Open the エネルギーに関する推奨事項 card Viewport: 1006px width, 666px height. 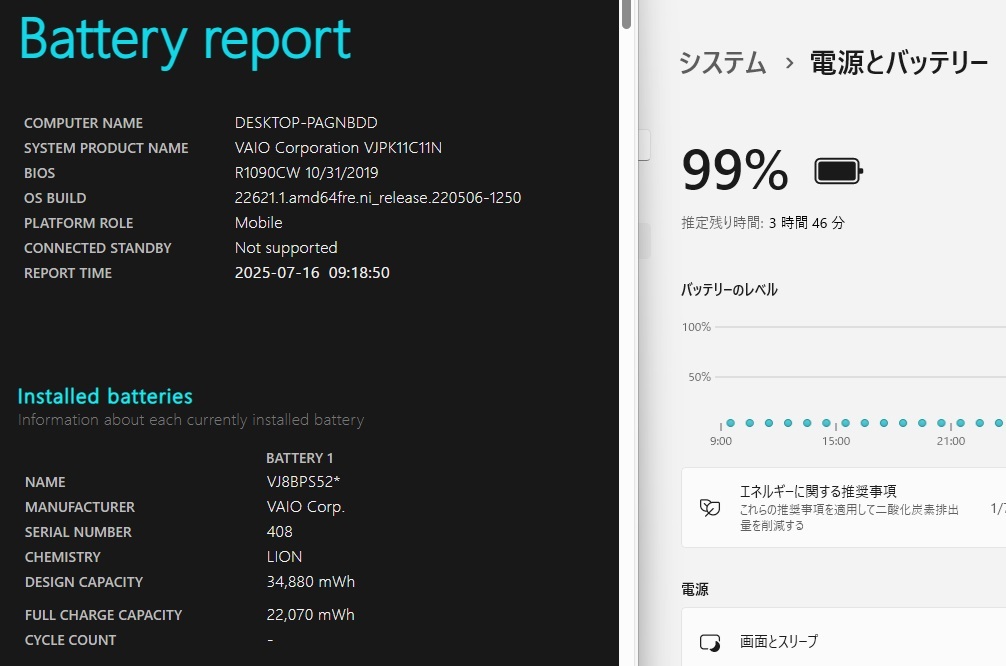(x=843, y=508)
